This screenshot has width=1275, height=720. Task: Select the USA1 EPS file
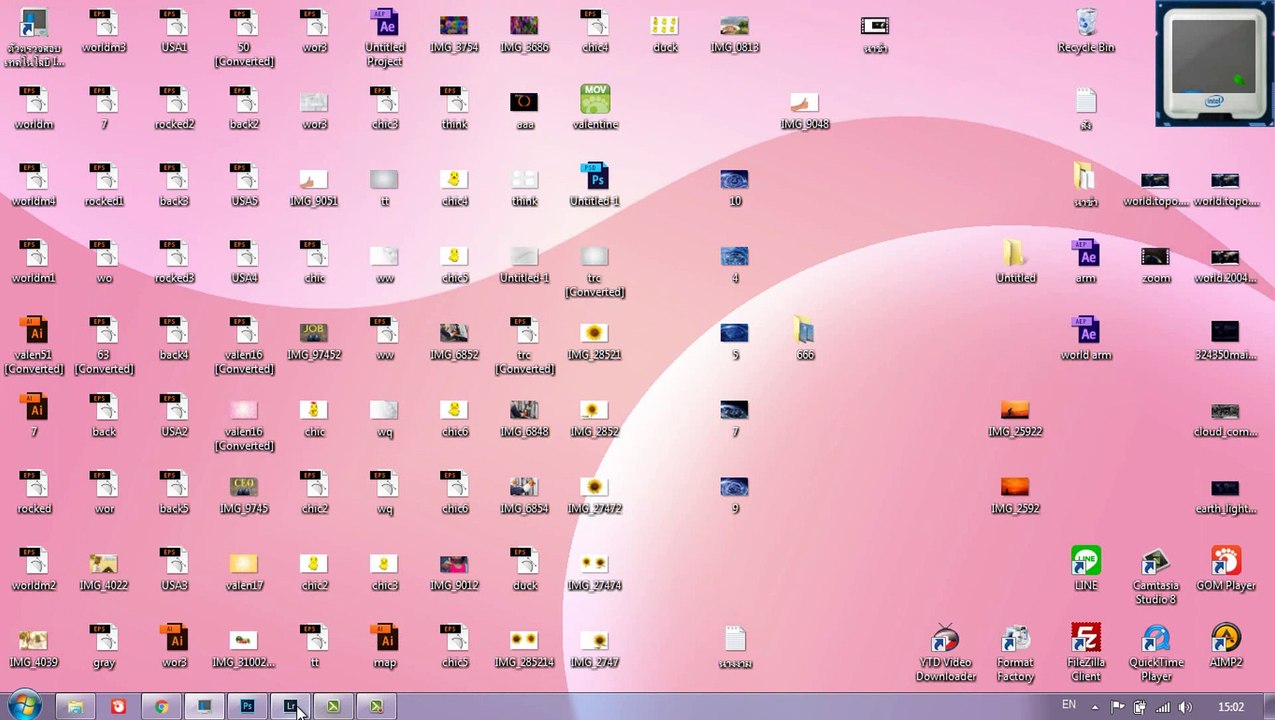point(174,31)
